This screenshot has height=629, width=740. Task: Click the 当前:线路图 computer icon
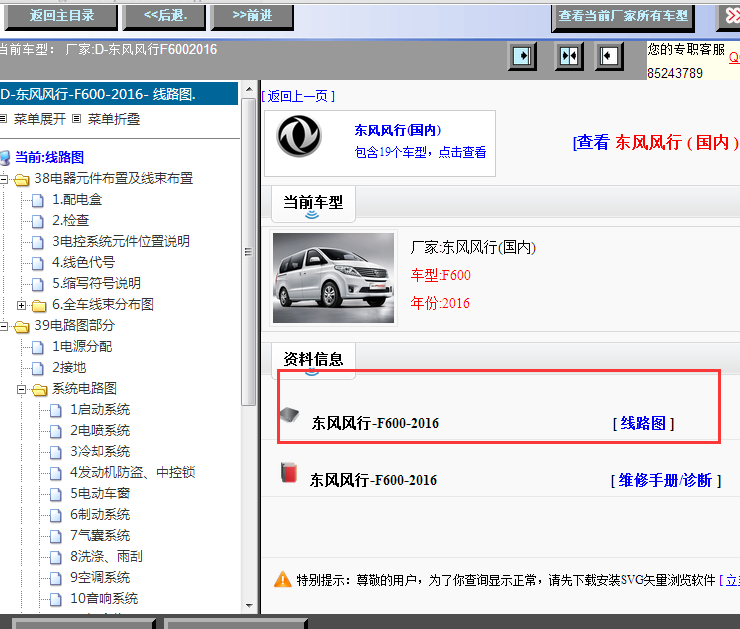coord(5,158)
